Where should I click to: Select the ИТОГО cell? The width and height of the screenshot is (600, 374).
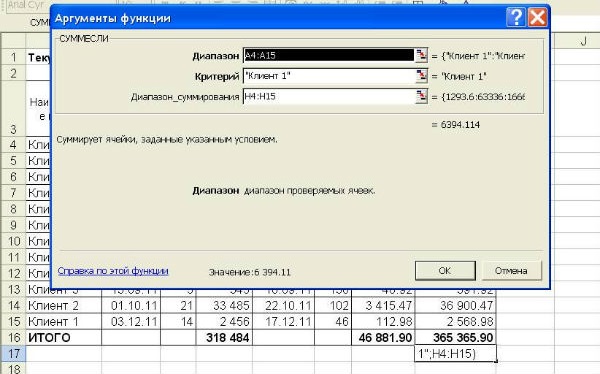[x=64, y=338]
